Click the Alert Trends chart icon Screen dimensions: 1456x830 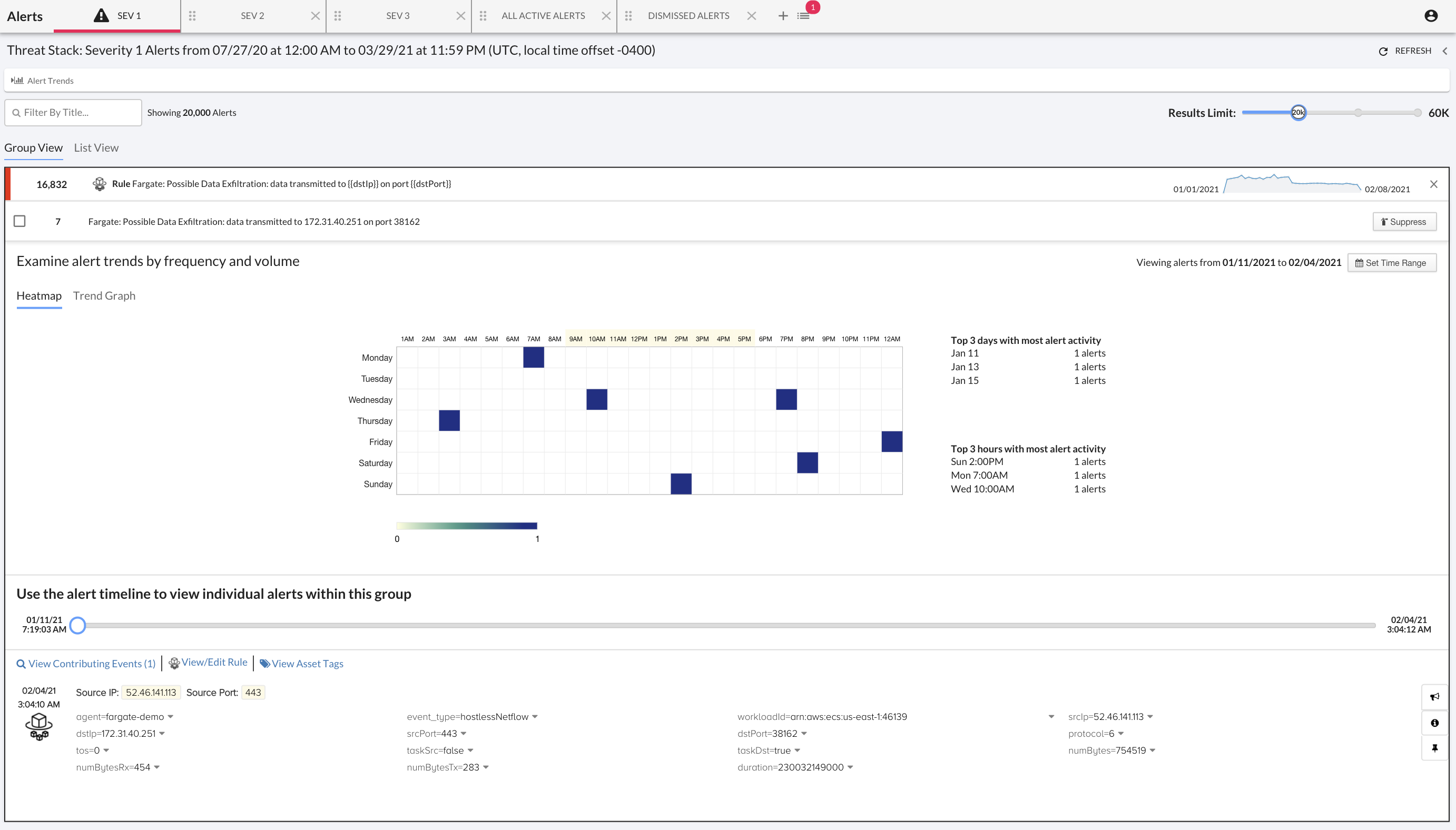pyautogui.click(x=17, y=81)
